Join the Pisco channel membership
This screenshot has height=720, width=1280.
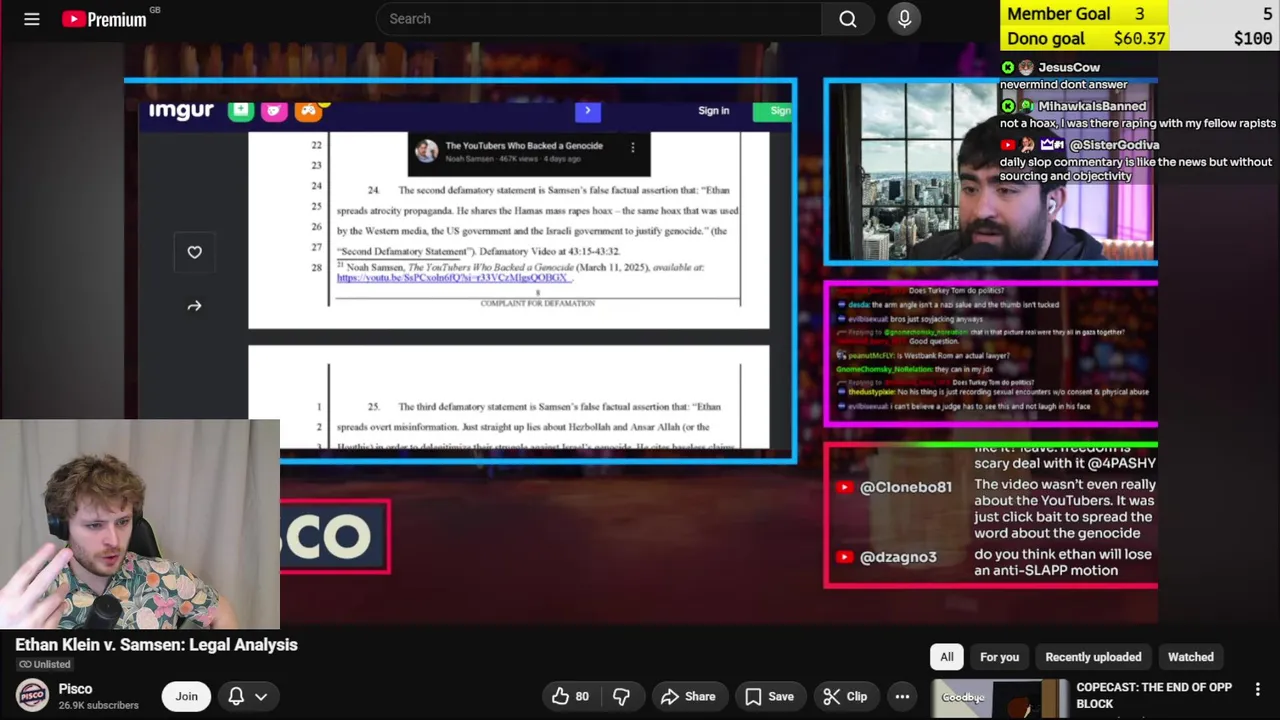(x=187, y=696)
